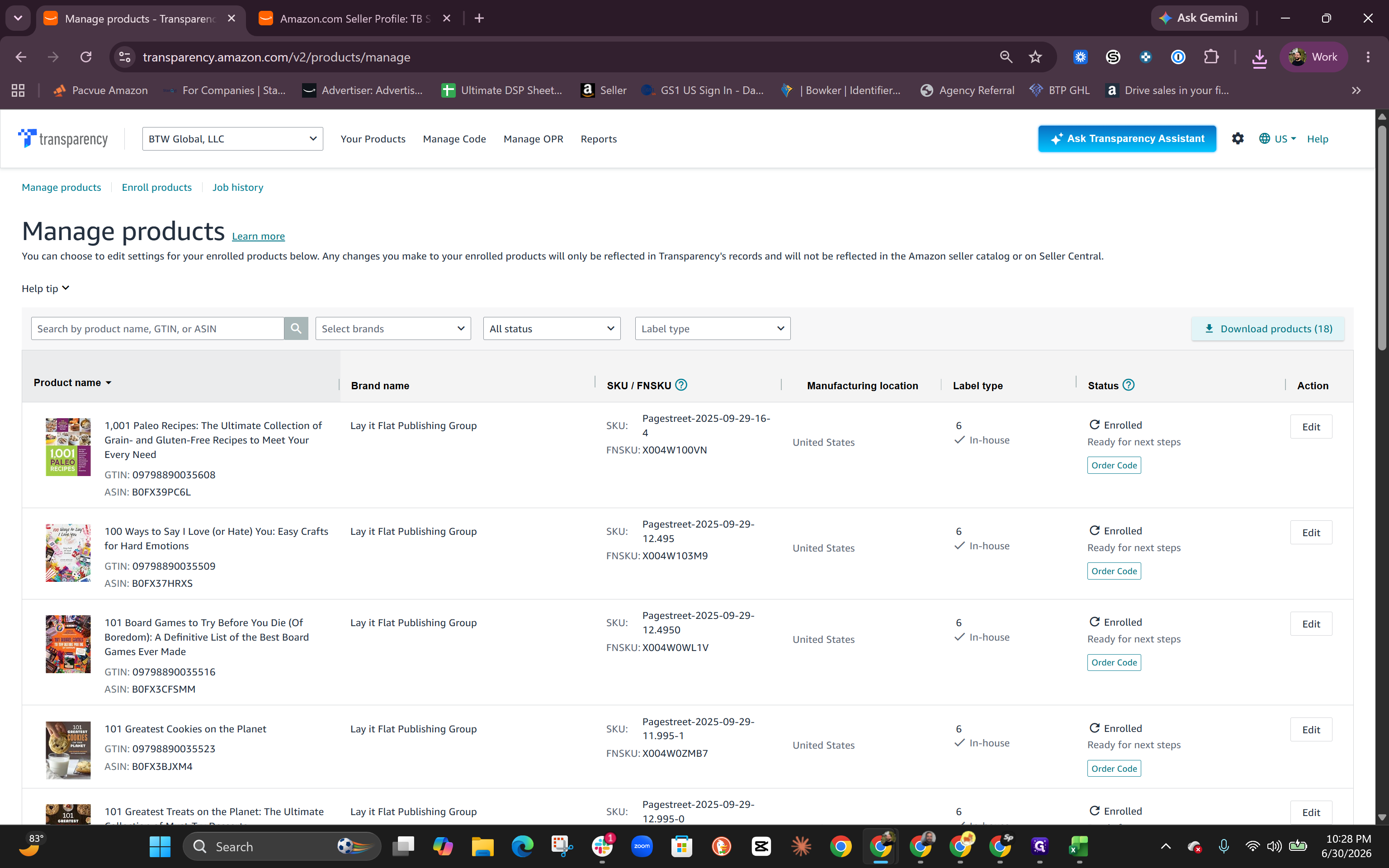Screen dimensions: 1389x868
Task: Open Manage OPR menu
Action: (533, 139)
